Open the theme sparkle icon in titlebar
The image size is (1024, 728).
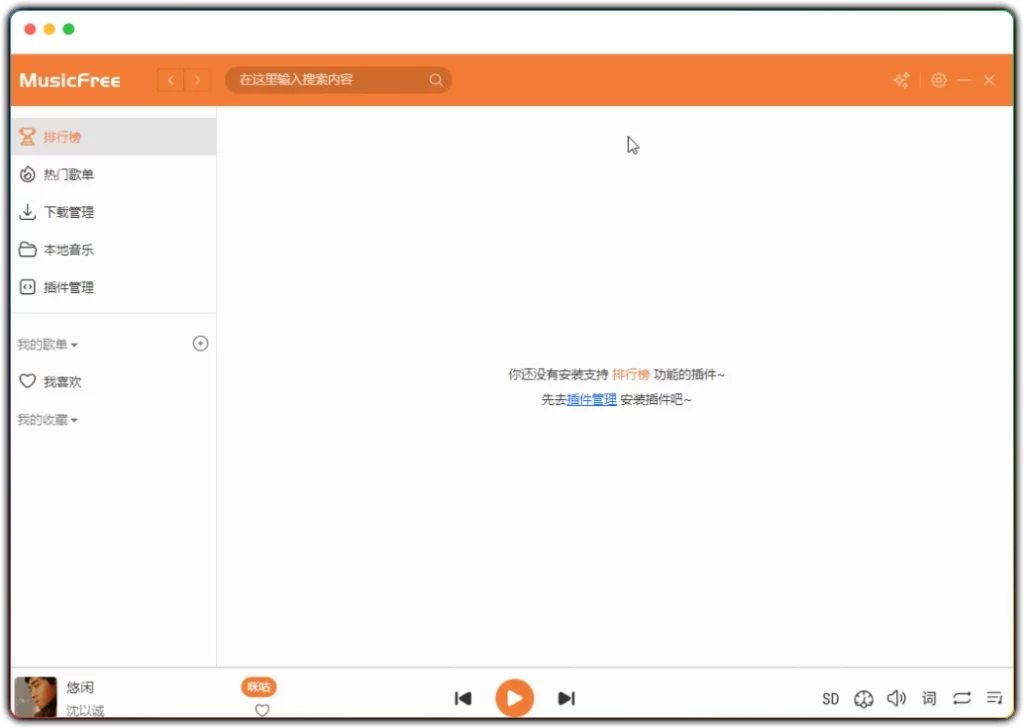[901, 80]
